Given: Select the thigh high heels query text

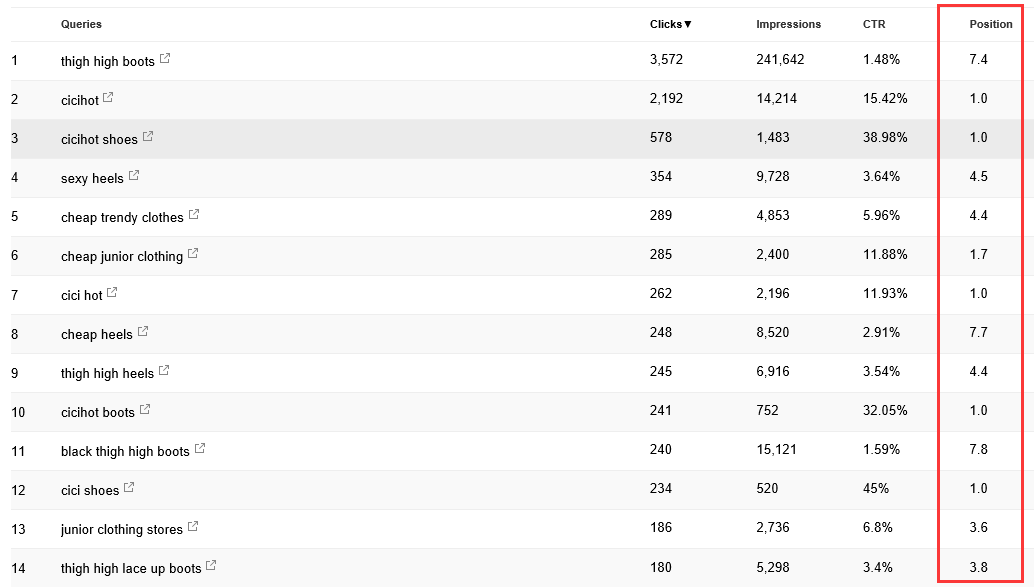Looking at the screenshot, I should tap(107, 373).
